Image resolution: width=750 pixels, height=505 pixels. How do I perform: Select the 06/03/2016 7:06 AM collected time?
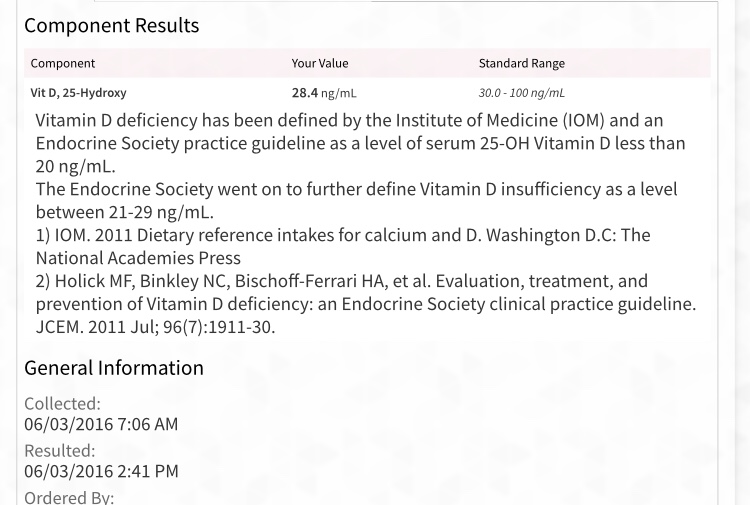click(x=101, y=424)
